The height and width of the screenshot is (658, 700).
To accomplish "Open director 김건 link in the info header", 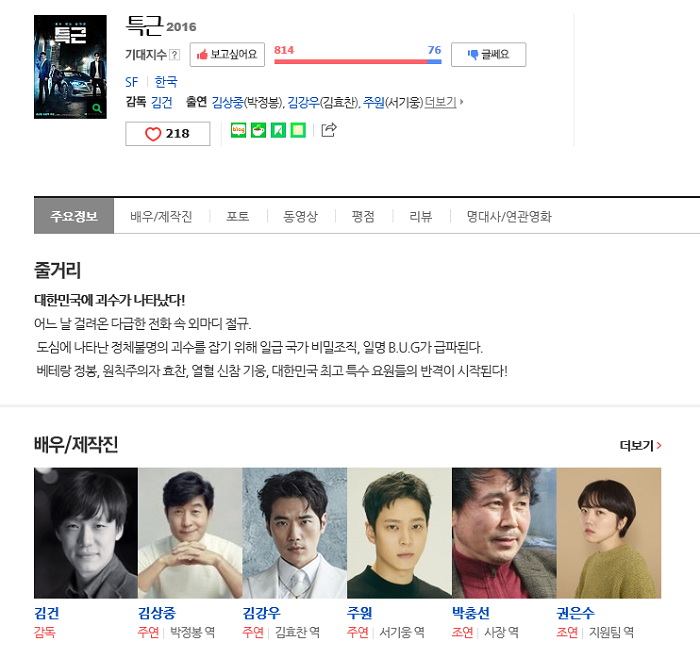I will [162, 102].
